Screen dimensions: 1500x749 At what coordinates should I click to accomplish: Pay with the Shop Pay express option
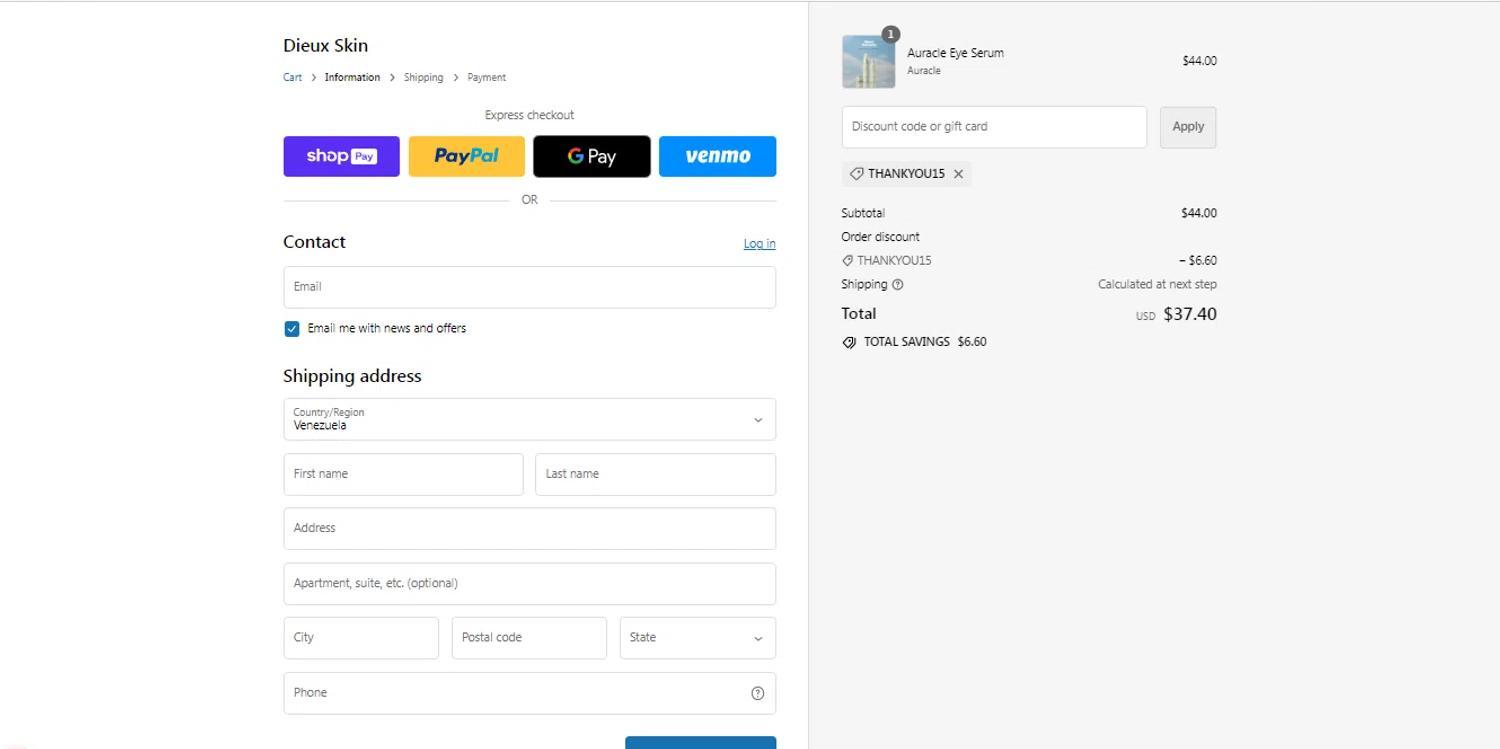click(341, 156)
